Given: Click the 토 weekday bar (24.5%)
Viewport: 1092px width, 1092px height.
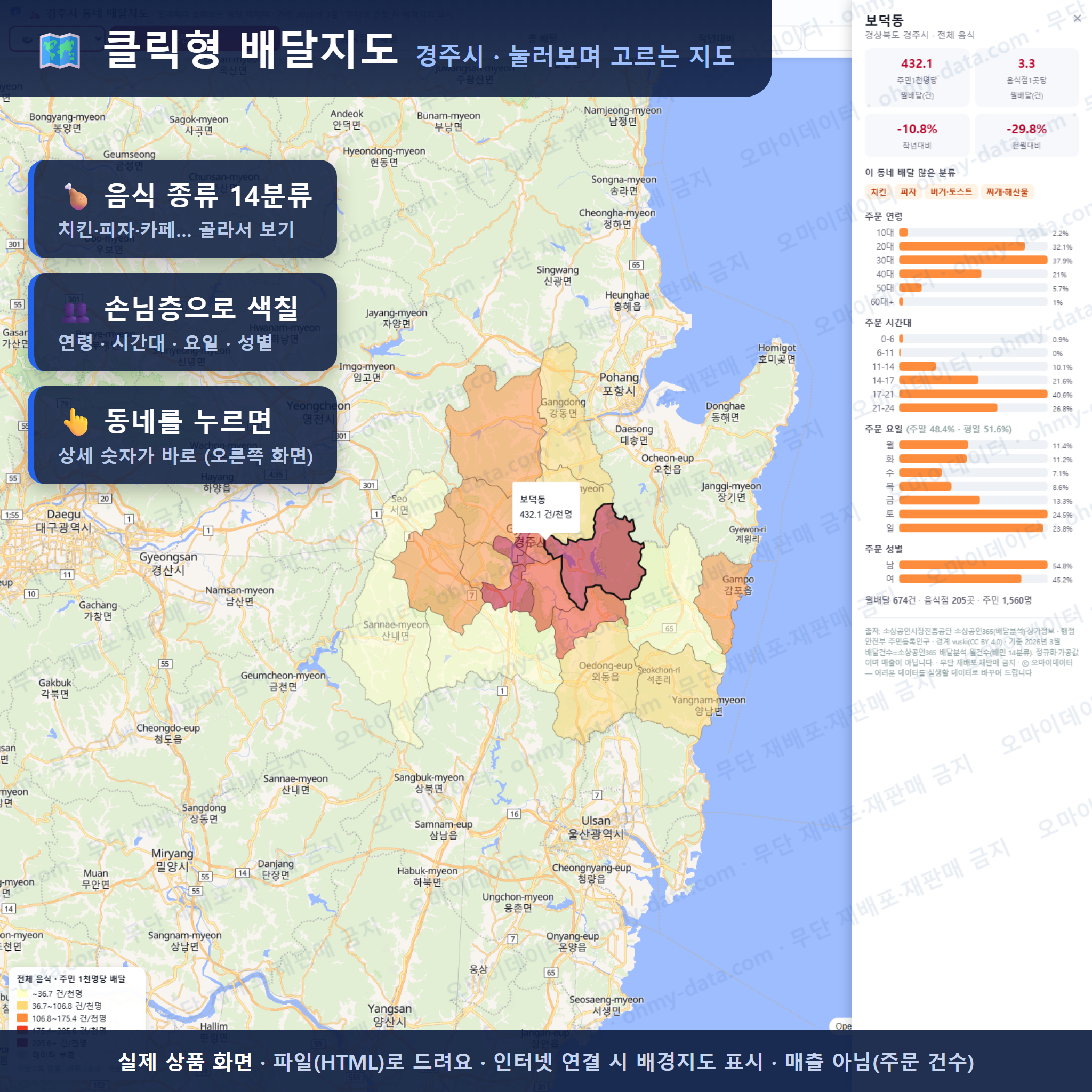Looking at the screenshot, I should pos(973,515).
